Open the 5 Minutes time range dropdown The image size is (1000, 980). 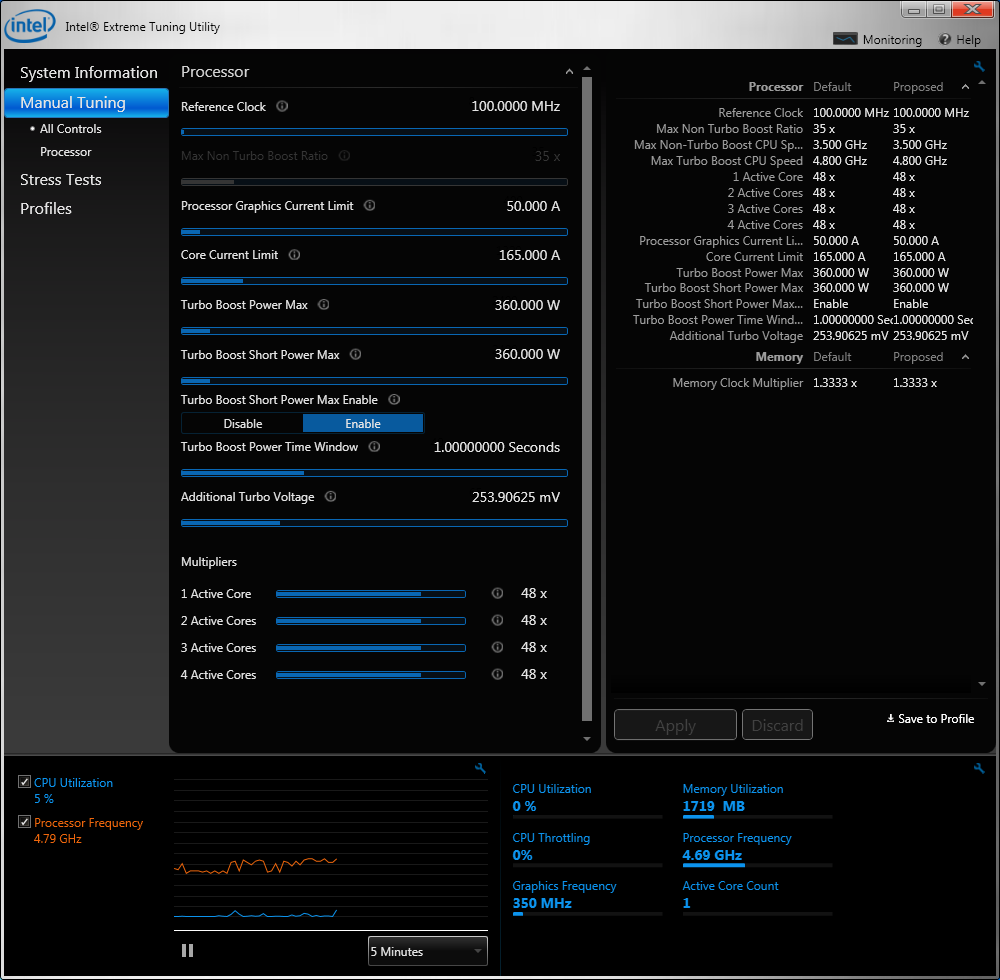428,951
